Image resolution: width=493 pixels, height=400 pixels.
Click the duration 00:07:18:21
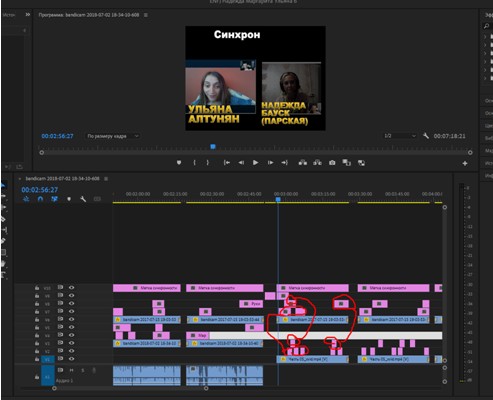pos(449,136)
